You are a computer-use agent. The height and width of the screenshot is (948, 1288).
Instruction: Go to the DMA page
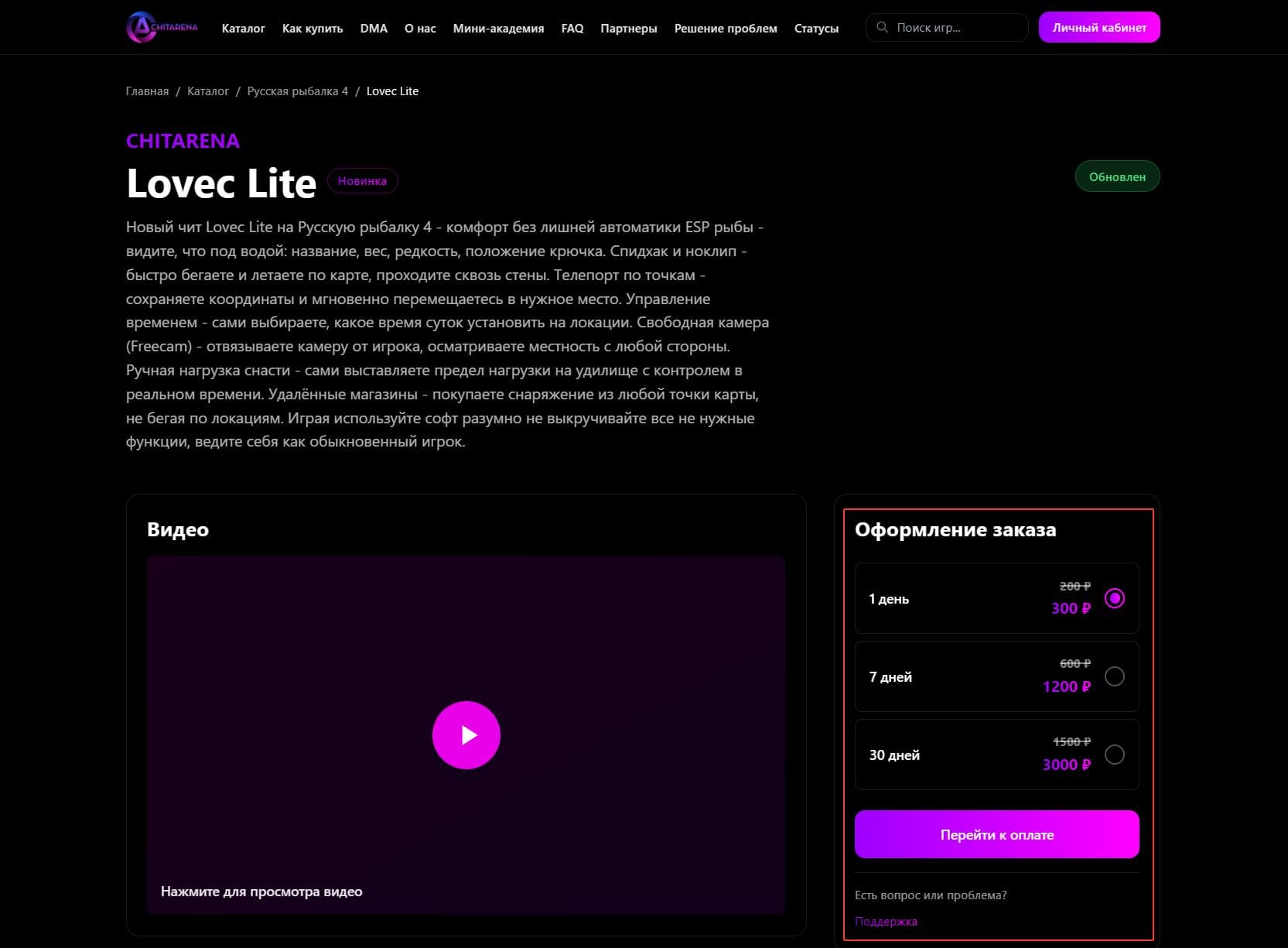(374, 28)
